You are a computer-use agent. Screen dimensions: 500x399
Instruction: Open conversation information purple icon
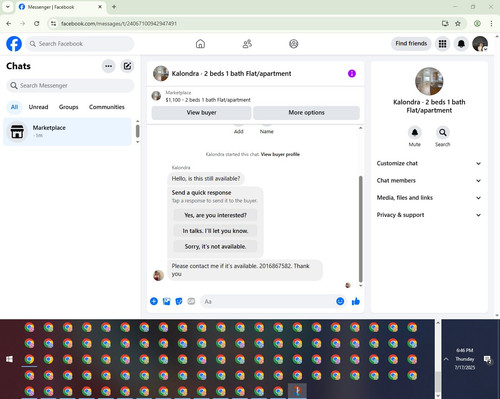[x=352, y=74]
